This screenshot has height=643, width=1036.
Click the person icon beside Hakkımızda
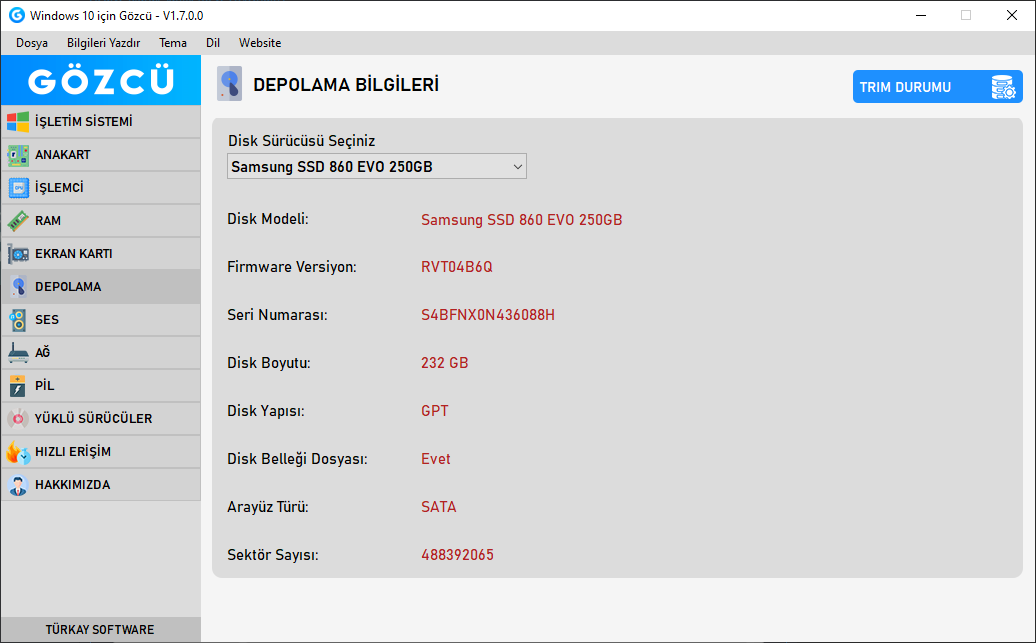pos(18,485)
